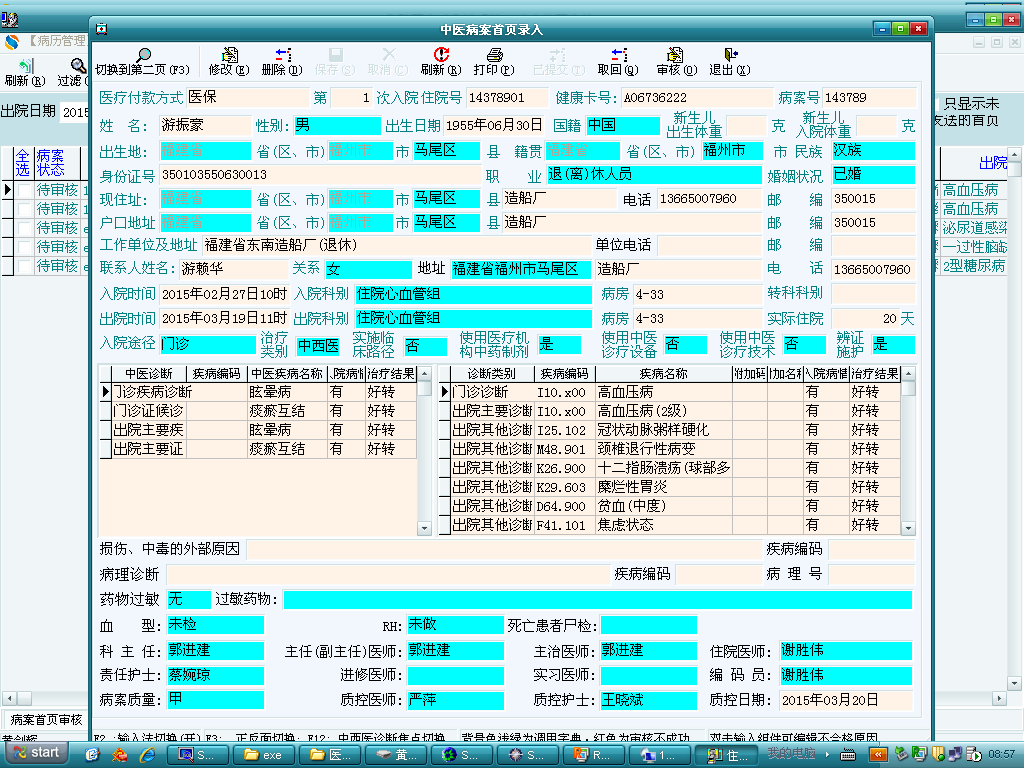This screenshot has height=768, width=1024.
Task: Open the 血型 dropdown showing 未检
Action: click(x=216, y=625)
